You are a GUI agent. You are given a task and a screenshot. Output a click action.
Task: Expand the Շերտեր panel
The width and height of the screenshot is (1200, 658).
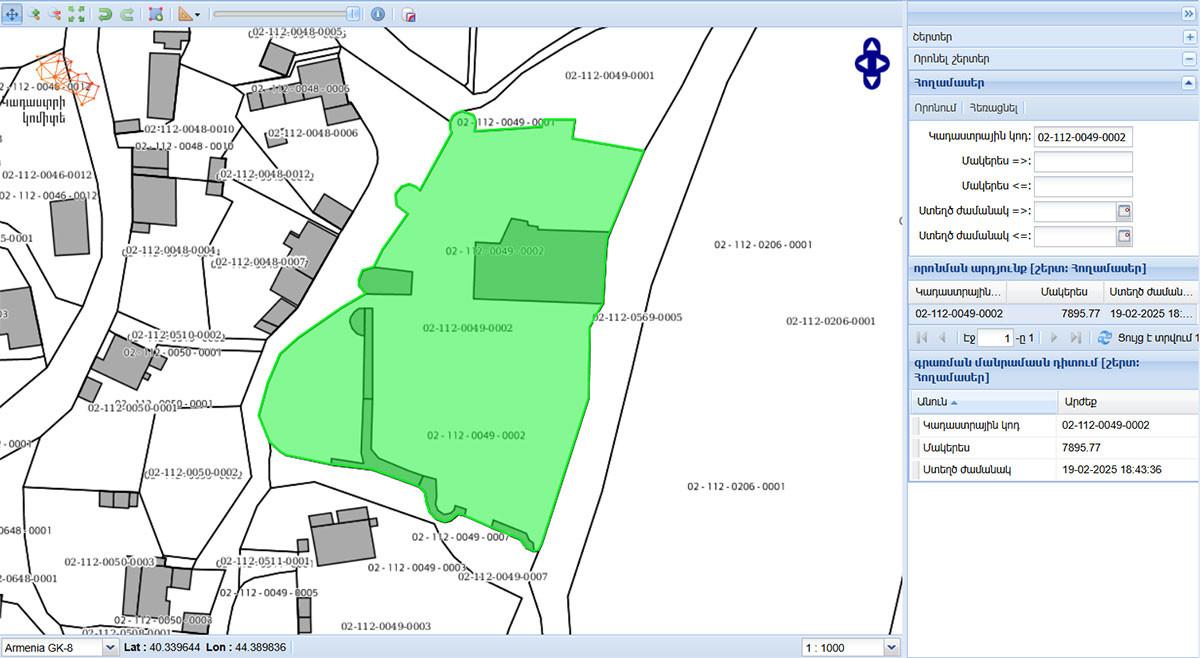click(1189, 36)
